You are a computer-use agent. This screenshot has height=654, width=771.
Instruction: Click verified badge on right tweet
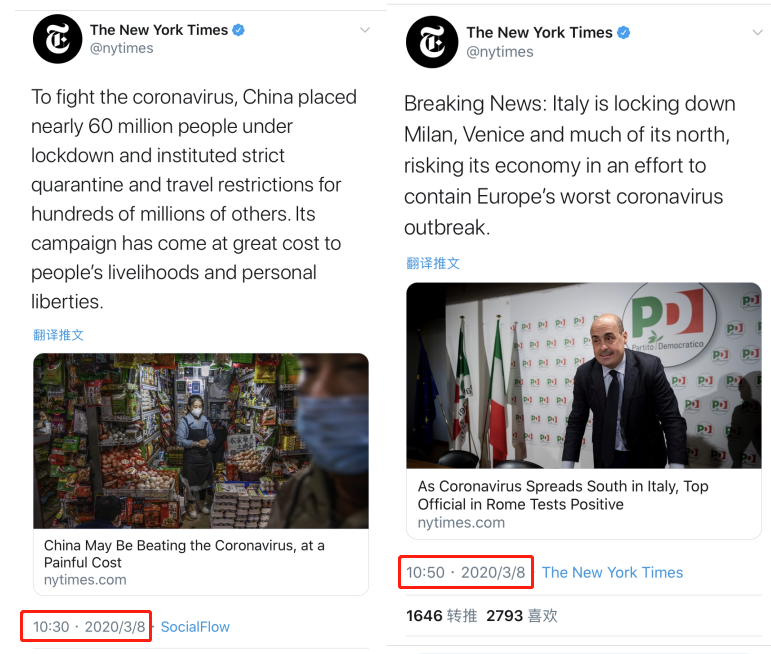coord(623,33)
